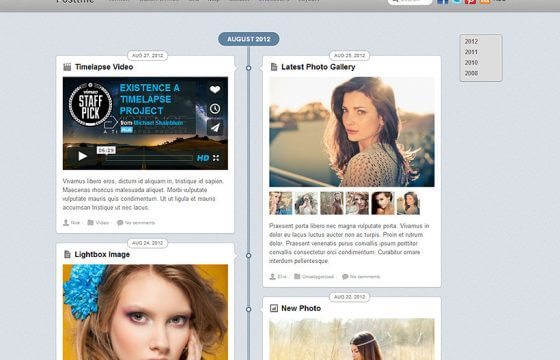Click the folder icon beside Video category
This screenshot has width=560, height=360.
90,222
